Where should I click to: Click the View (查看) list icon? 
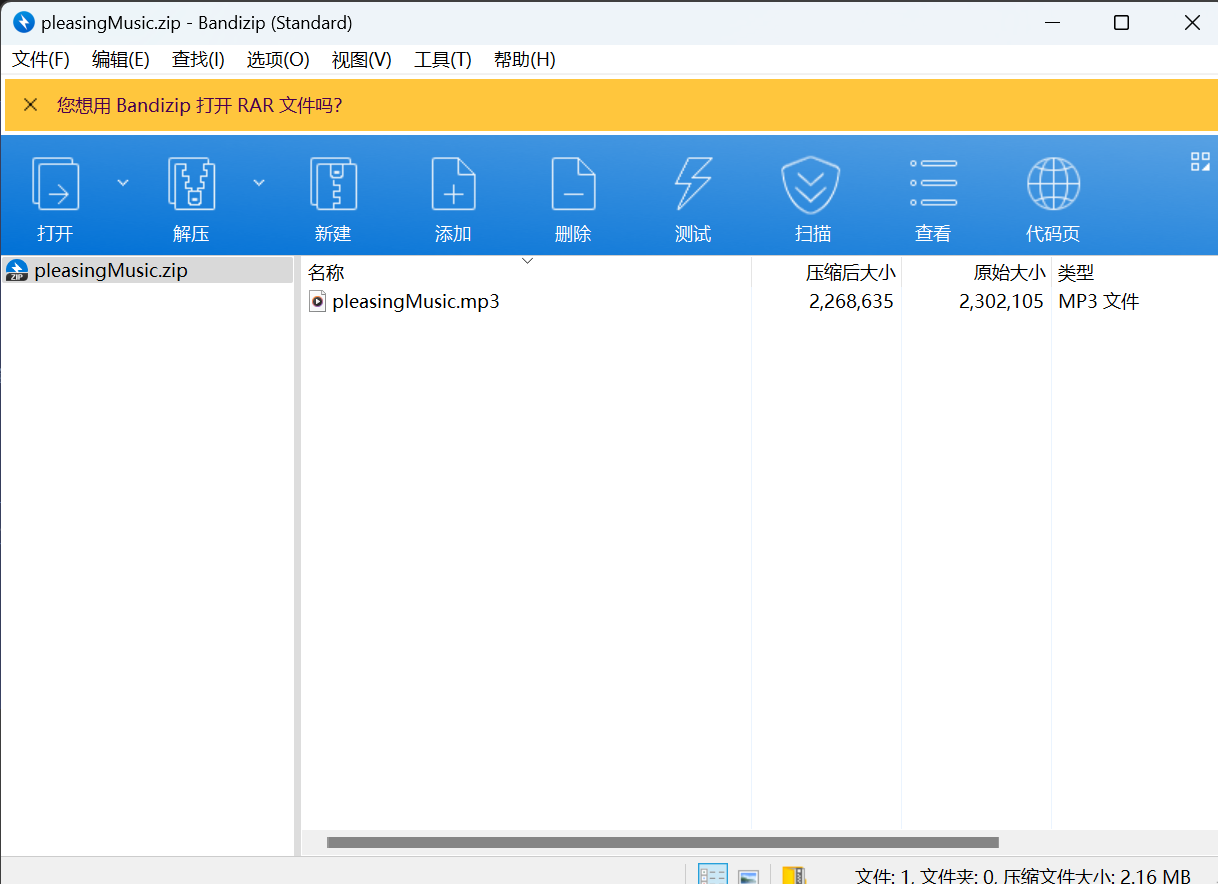(933, 184)
